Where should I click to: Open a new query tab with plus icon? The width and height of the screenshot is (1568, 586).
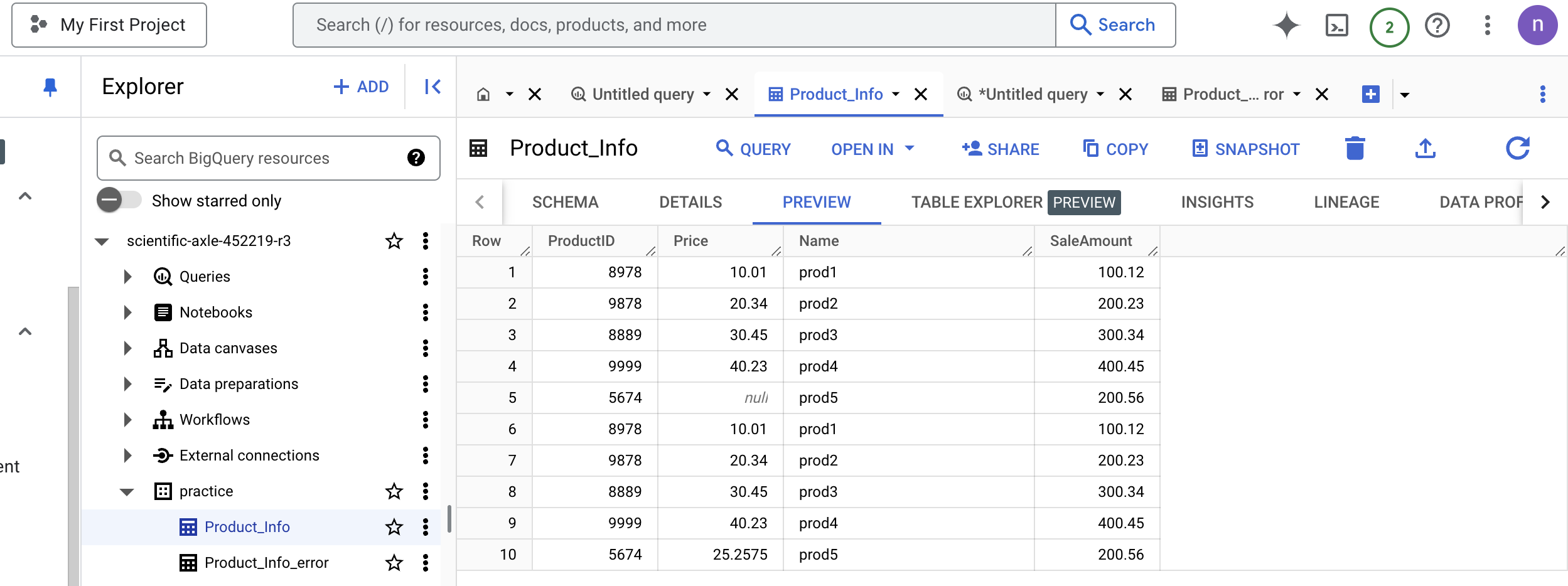coord(1371,93)
